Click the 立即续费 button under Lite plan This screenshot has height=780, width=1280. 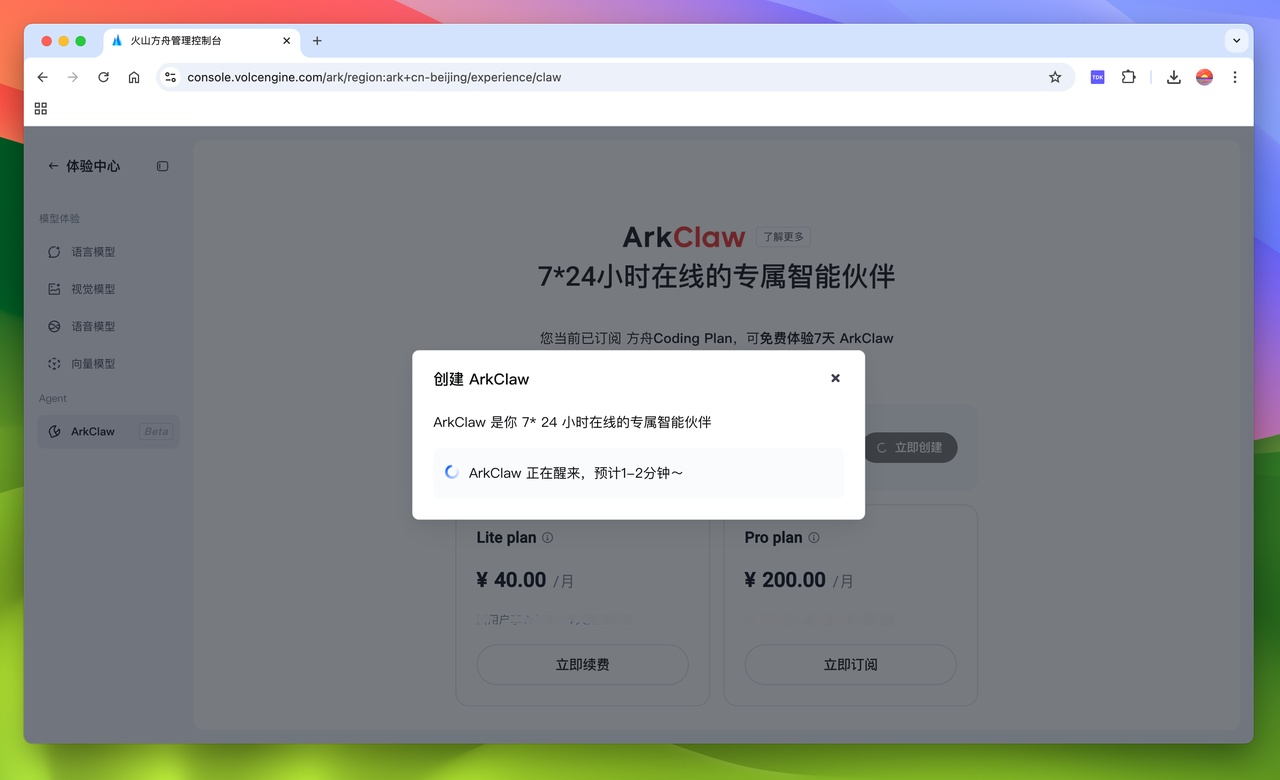[x=582, y=664]
